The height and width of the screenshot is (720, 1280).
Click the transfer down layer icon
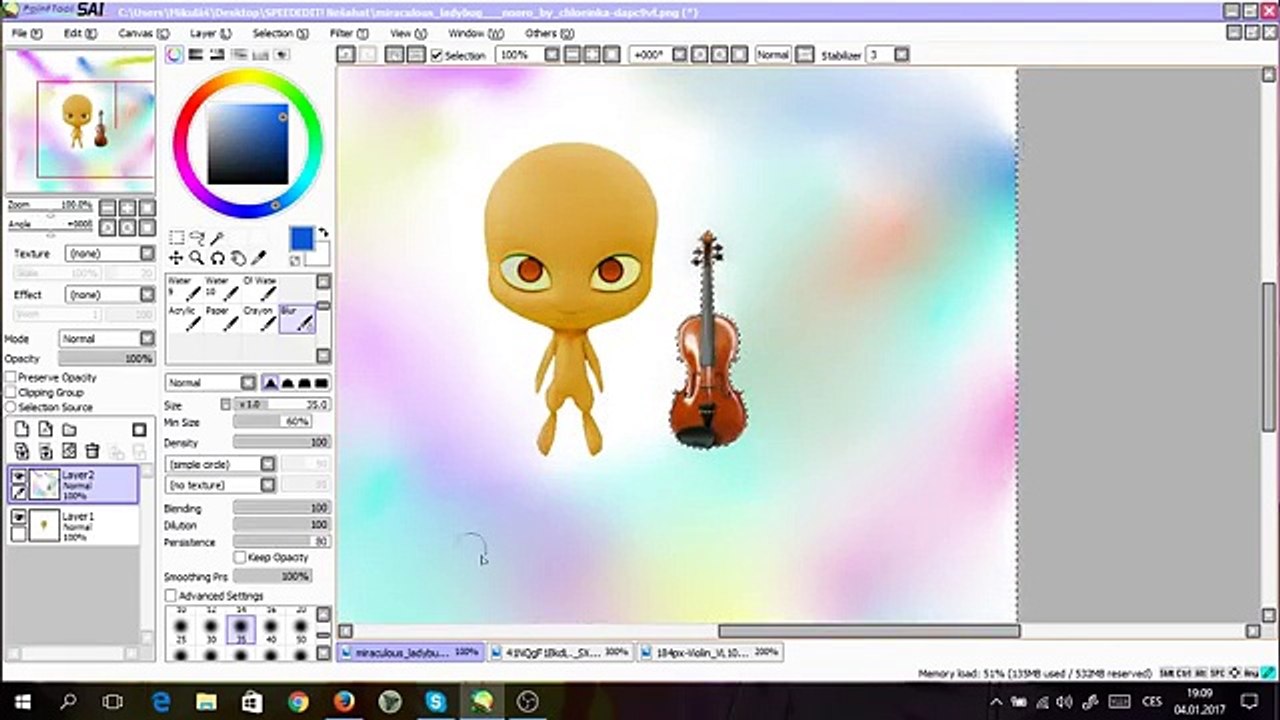pyautogui.click(x=21, y=451)
